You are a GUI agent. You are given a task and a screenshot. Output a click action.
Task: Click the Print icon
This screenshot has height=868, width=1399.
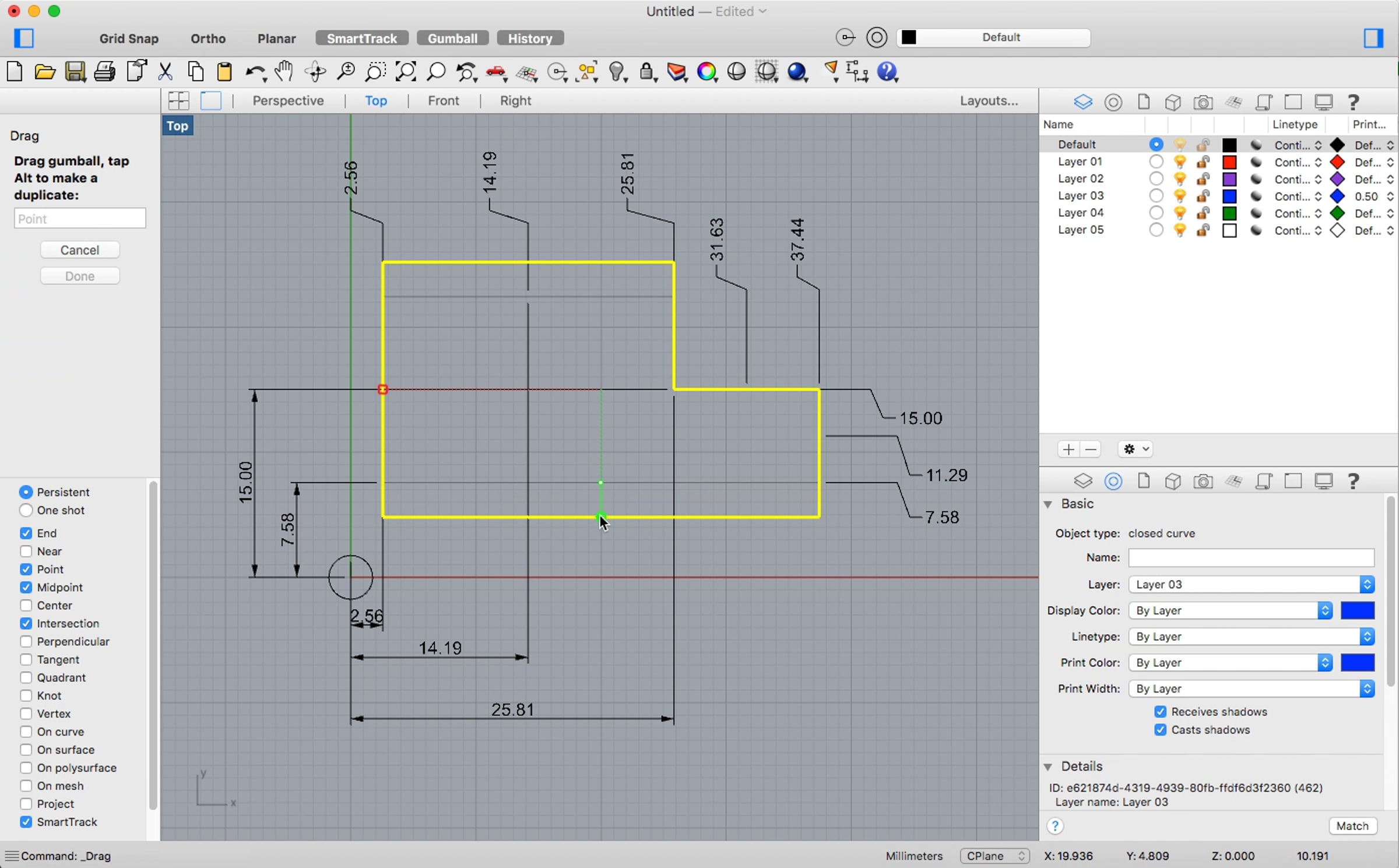pos(105,72)
